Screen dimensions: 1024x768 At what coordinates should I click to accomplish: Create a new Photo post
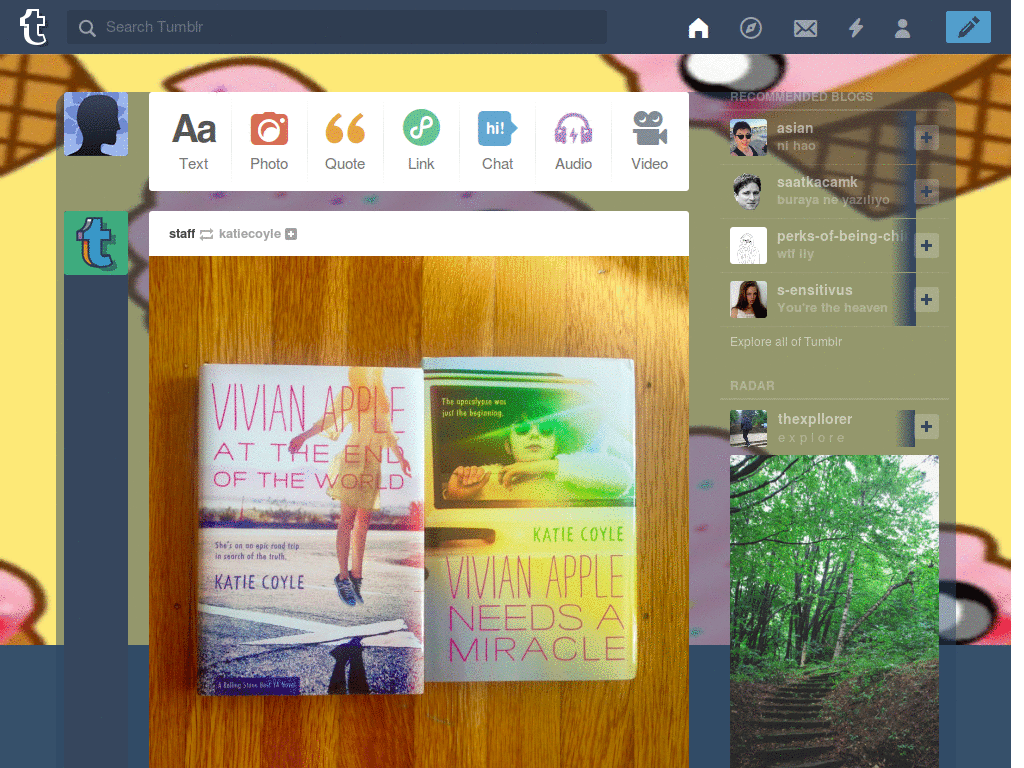(x=269, y=142)
